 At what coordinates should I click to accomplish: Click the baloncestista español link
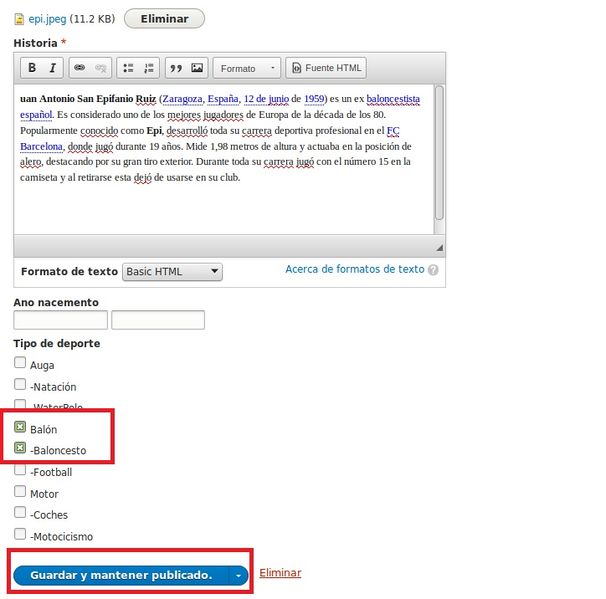[x=393, y=99]
